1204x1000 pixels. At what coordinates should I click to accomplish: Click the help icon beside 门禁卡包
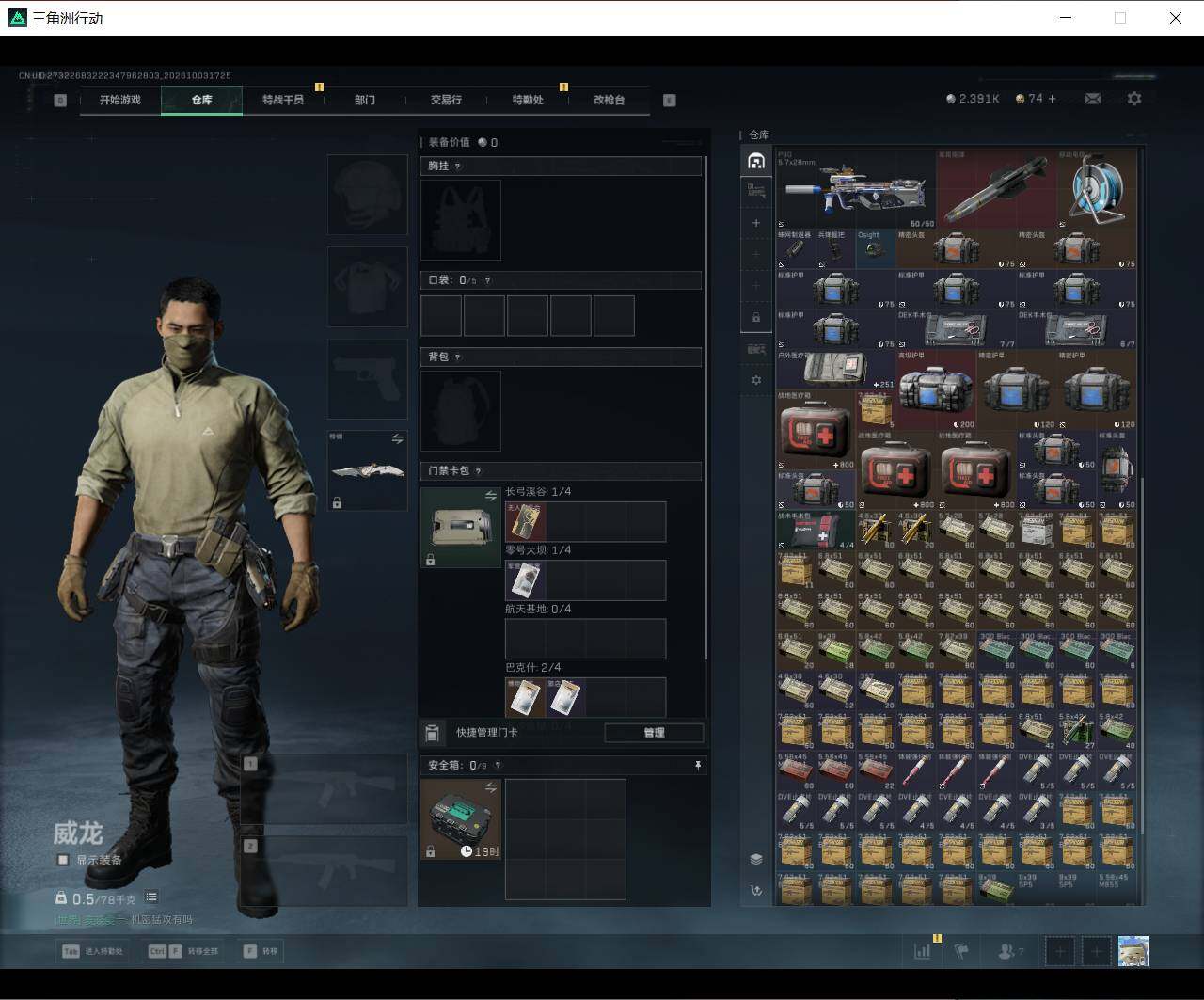[x=478, y=471]
